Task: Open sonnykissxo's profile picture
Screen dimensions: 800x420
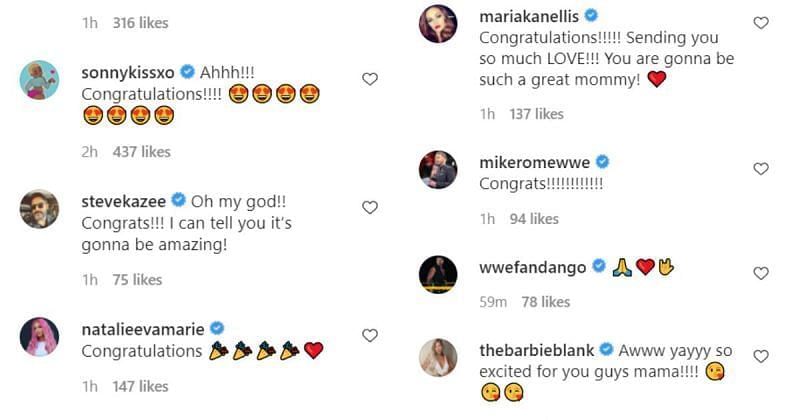Action: [39, 80]
